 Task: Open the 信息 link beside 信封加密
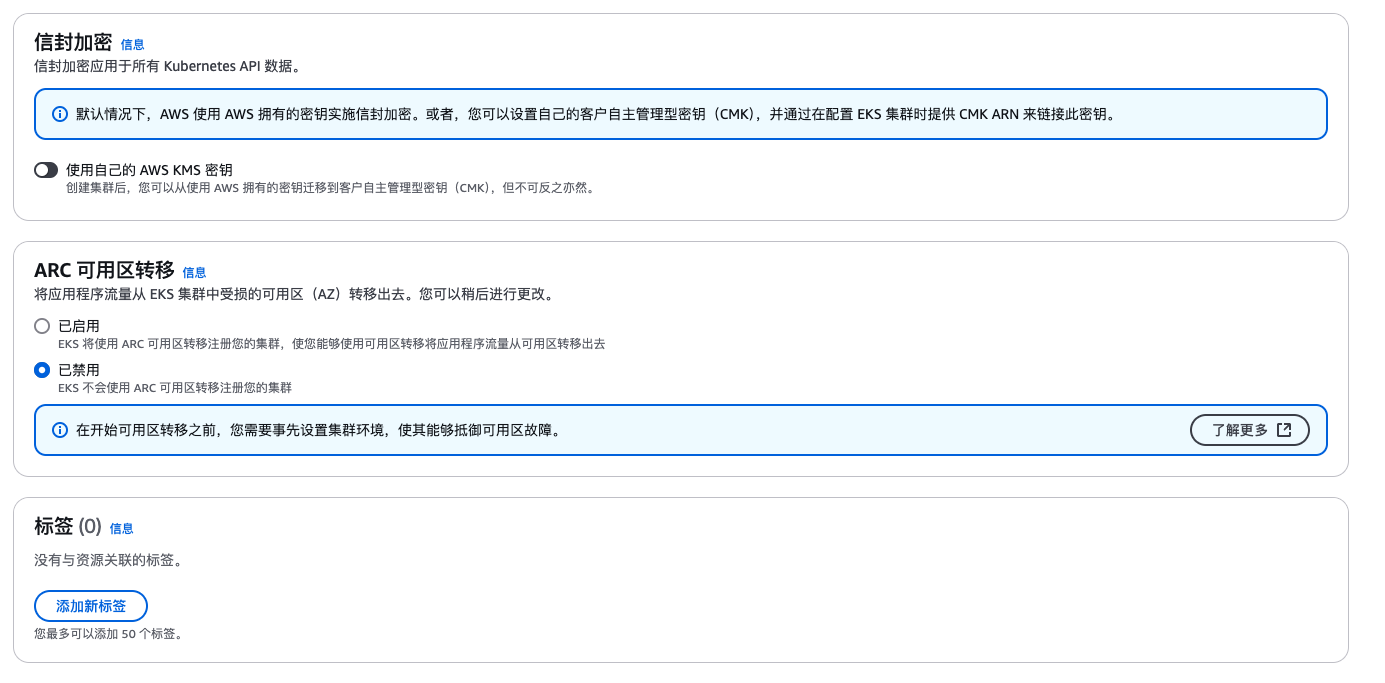[x=132, y=45]
